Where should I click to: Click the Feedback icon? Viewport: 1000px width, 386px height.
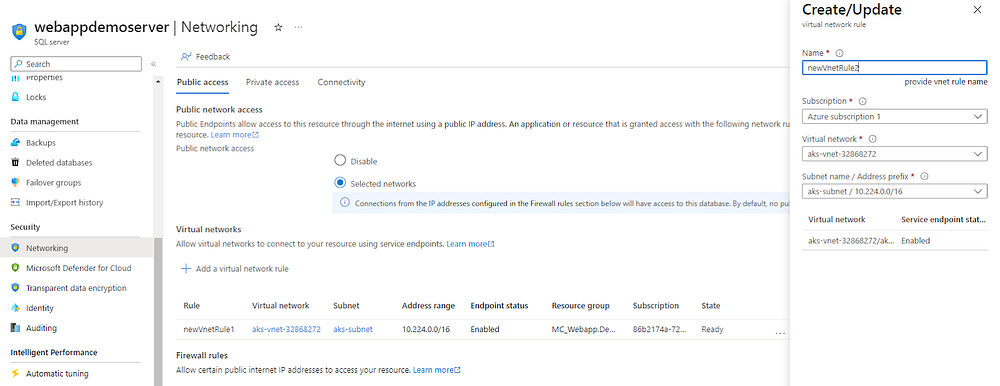186,57
